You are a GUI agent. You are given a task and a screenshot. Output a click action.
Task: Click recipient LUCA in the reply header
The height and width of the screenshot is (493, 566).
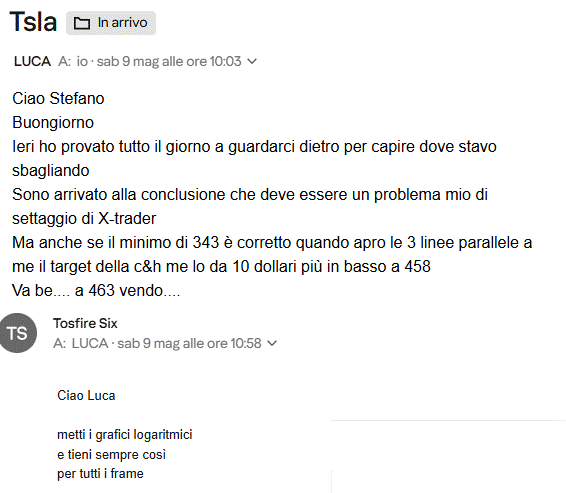coord(90,343)
